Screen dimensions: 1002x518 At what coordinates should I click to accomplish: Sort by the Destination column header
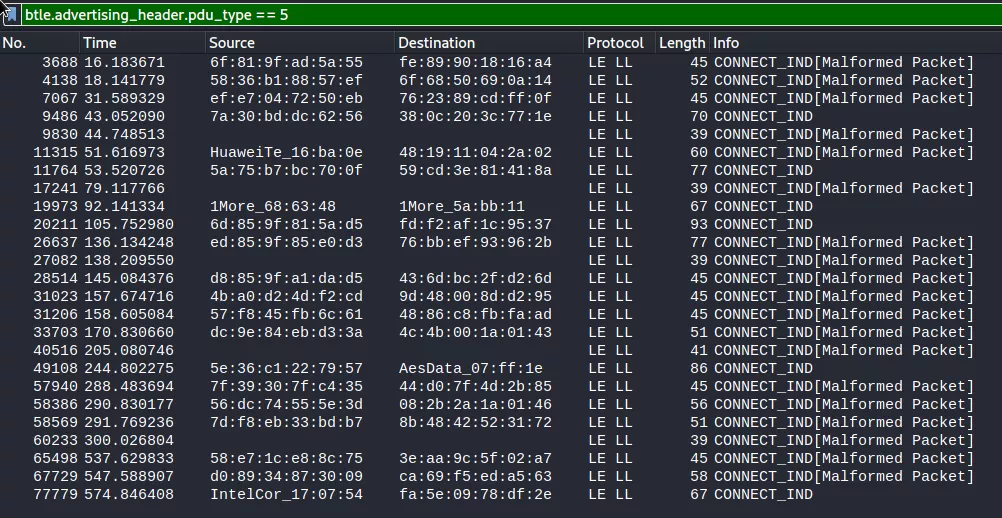[489, 43]
